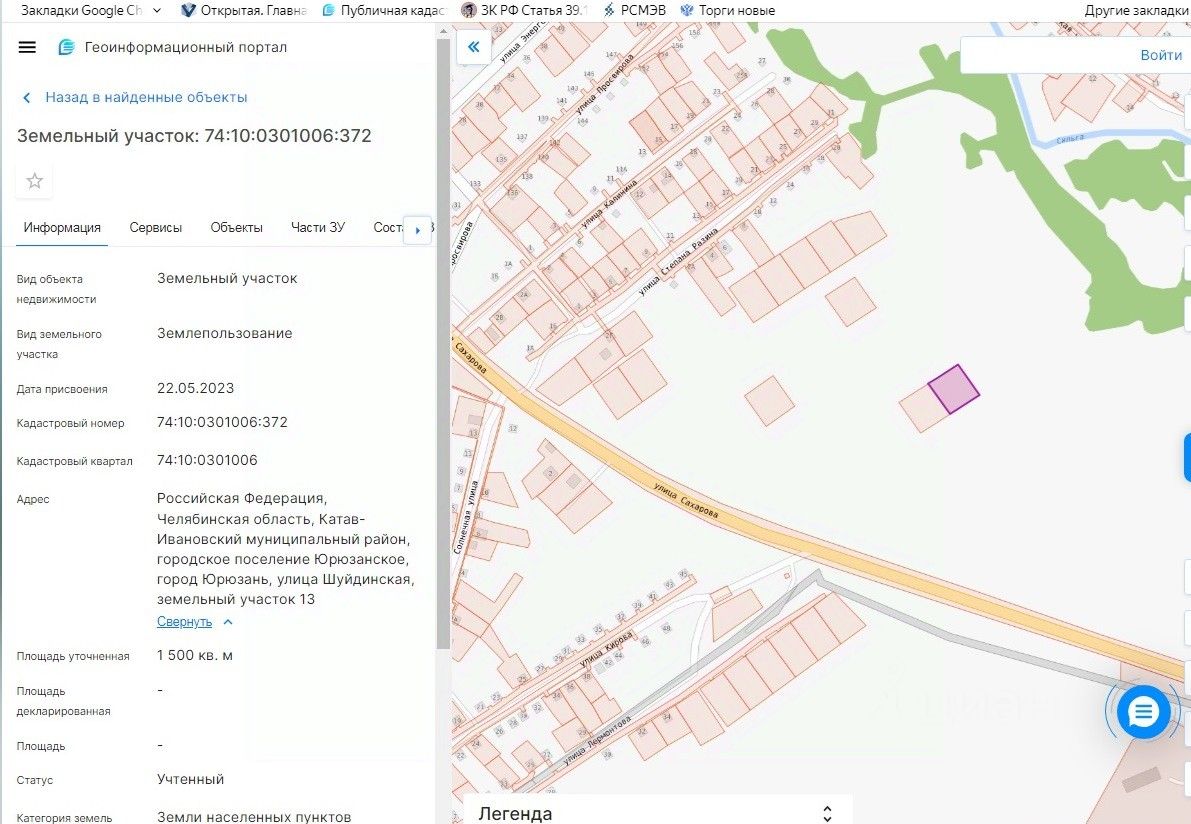Click the Свернуть link

(184, 622)
